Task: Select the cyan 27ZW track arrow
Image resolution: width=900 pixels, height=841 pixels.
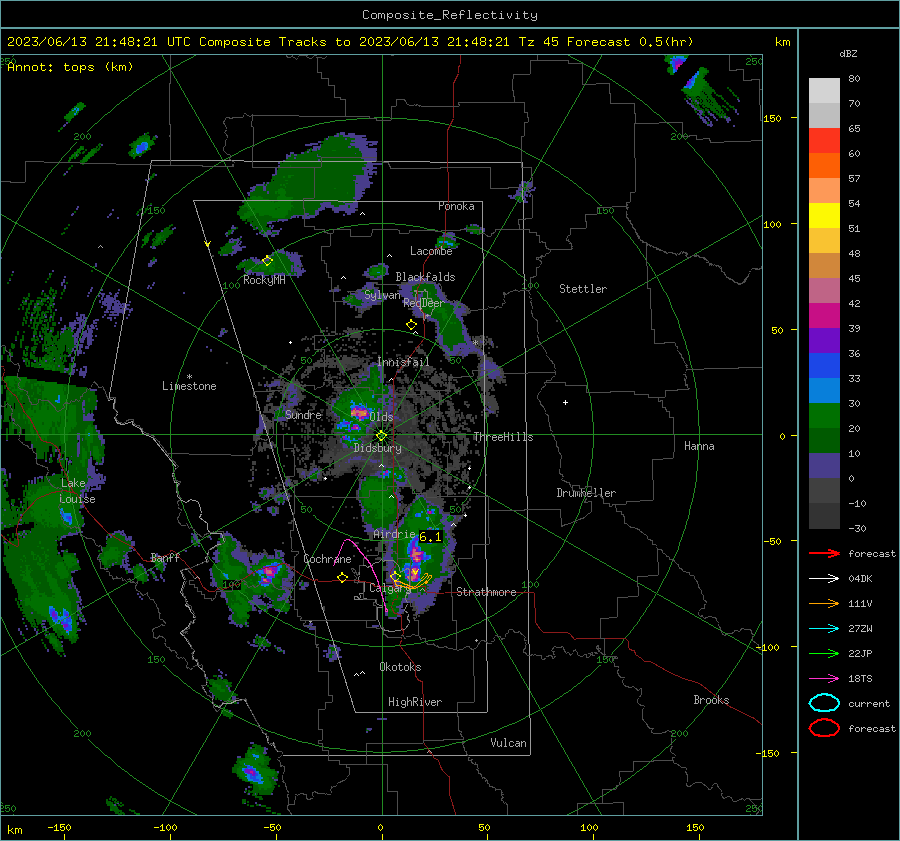Action: pos(824,629)
